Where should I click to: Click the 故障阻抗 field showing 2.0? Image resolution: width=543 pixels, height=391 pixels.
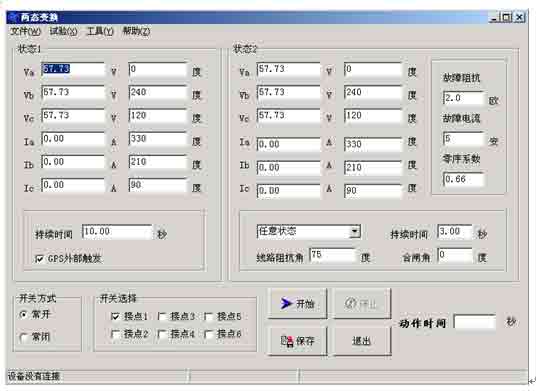(463, 98)
